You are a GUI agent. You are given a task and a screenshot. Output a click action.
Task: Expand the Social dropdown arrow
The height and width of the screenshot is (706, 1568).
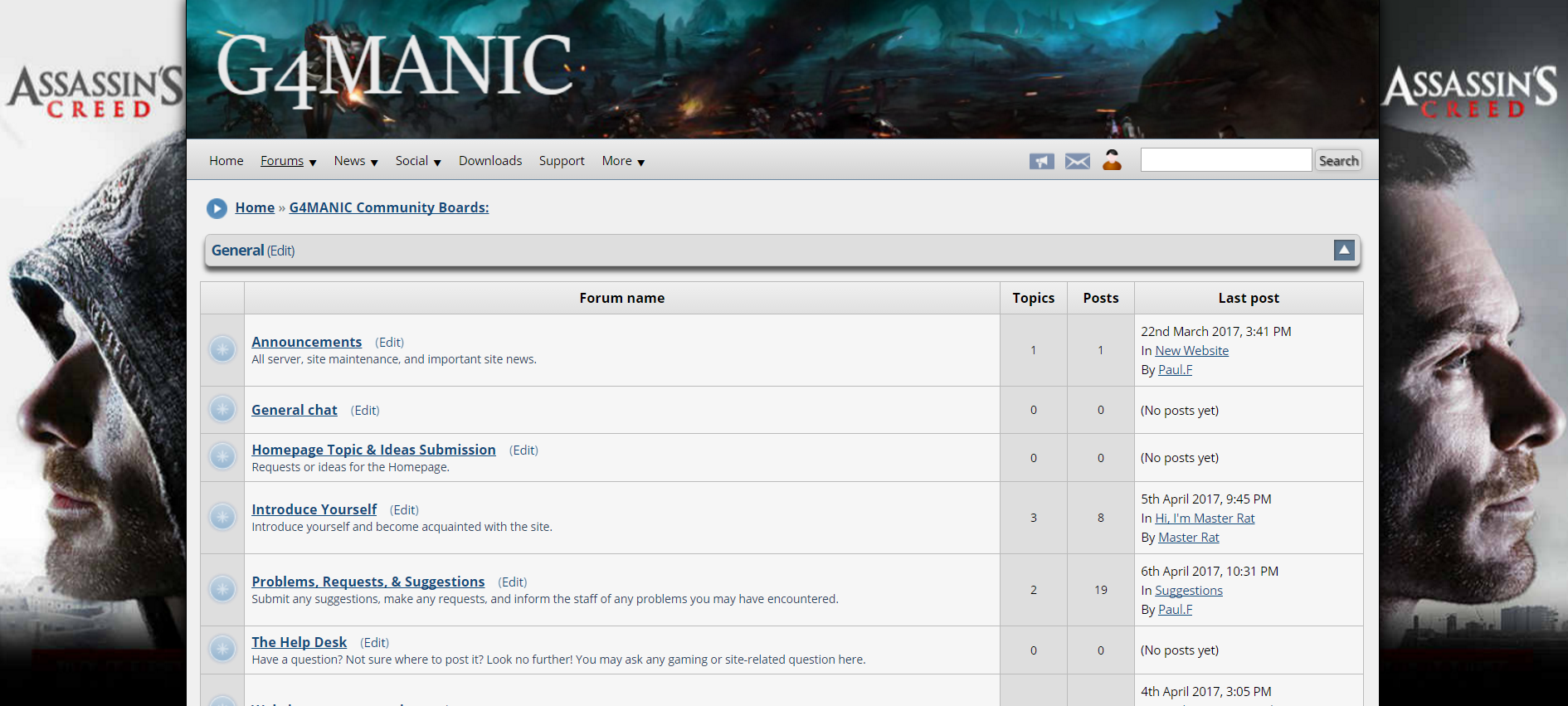tap(437, 163)
